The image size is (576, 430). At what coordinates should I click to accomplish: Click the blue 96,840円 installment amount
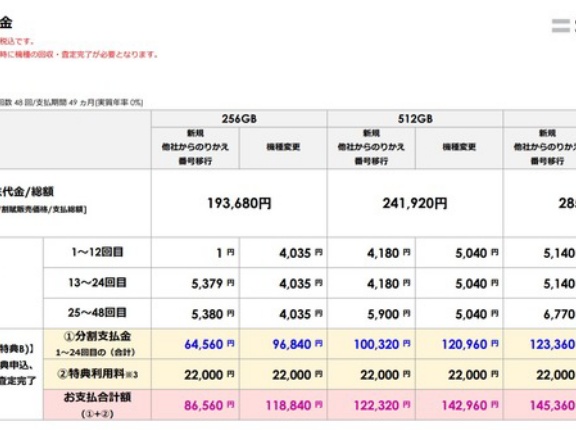297,344
